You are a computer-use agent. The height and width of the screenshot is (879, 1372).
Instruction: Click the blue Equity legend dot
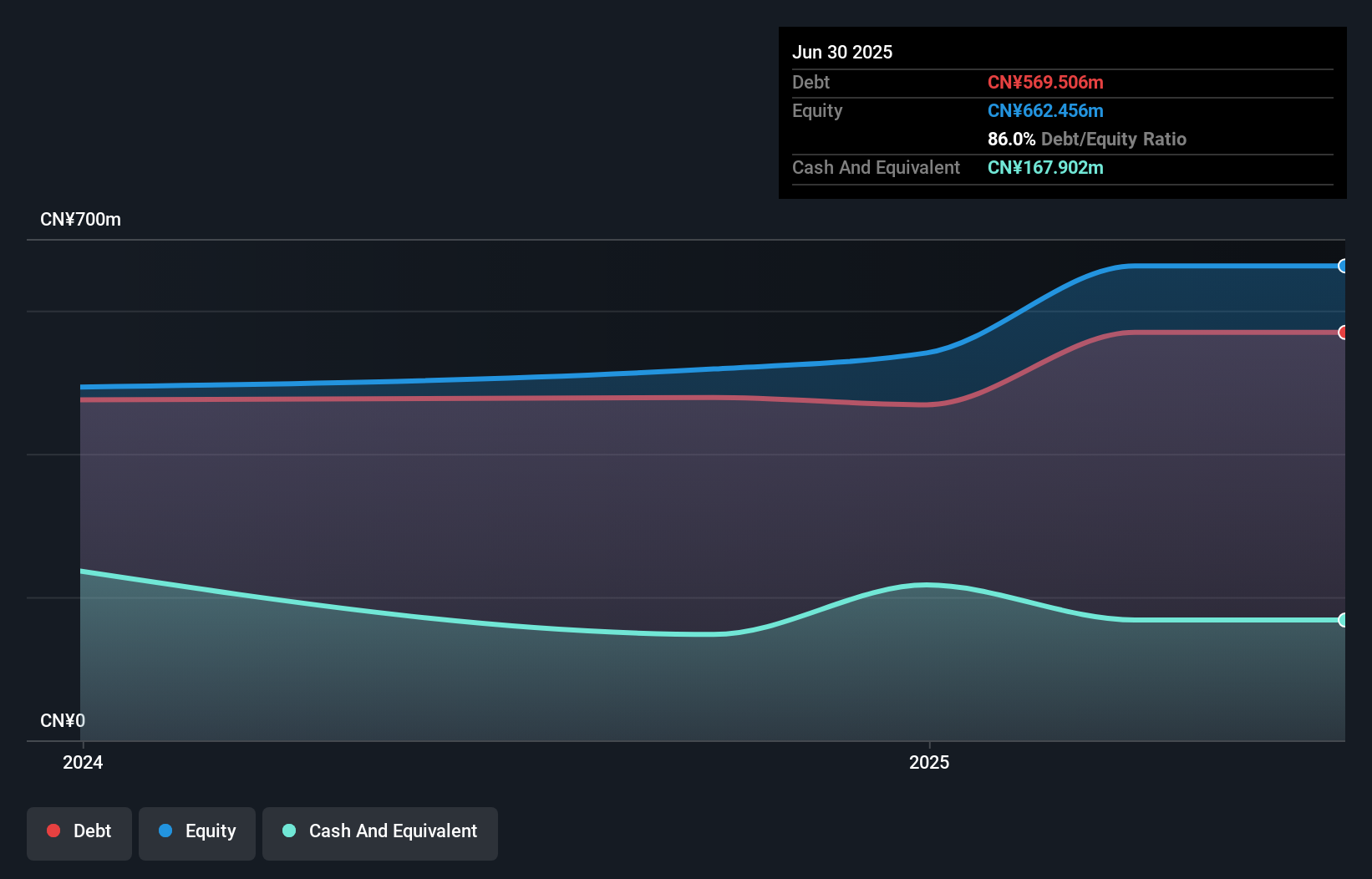(x=165, y=831)
